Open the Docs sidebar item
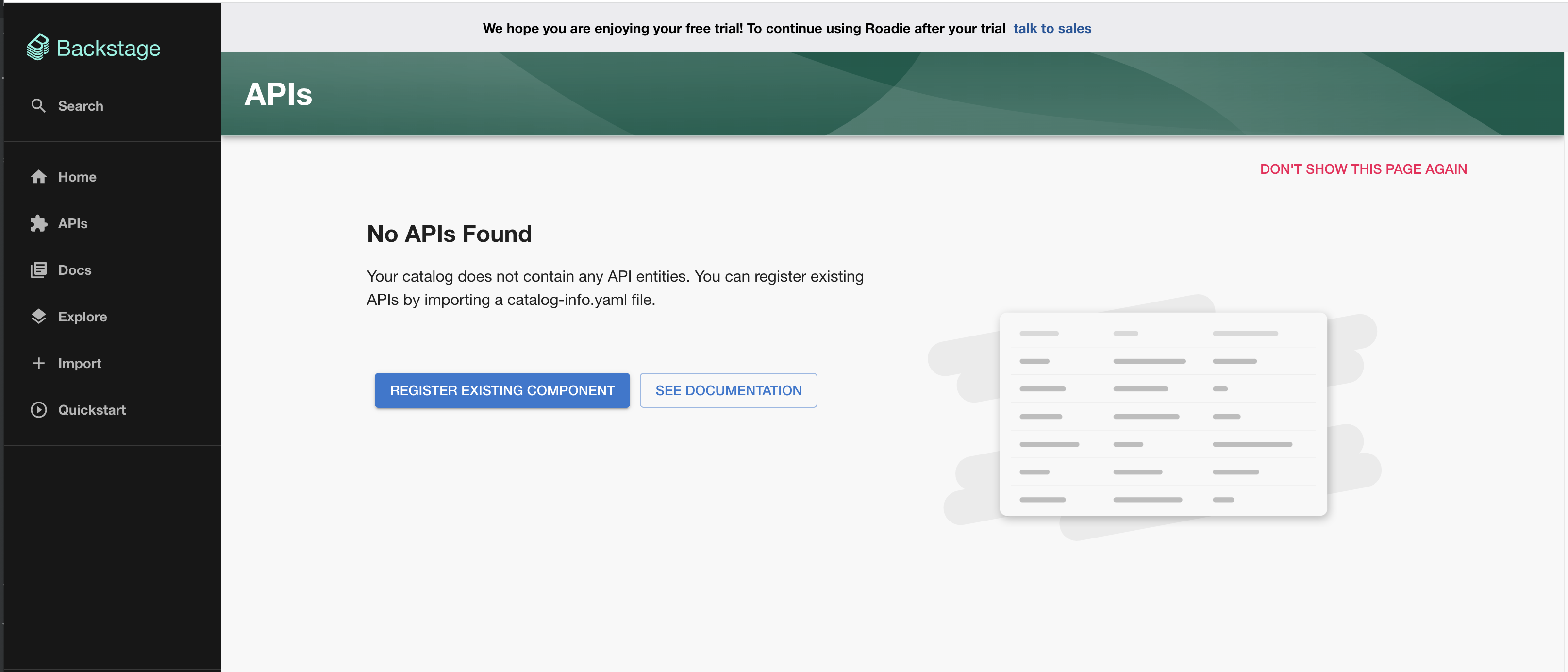Viewport: 1568px width, 672px height. point(75,269)
